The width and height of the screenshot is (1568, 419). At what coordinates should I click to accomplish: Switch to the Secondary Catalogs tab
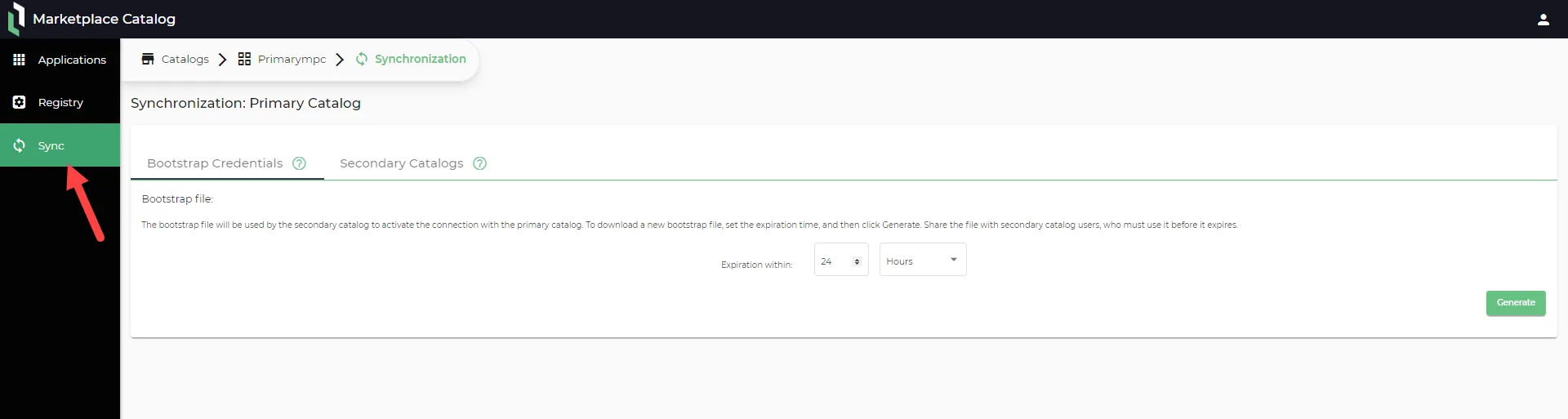[413, 163]
